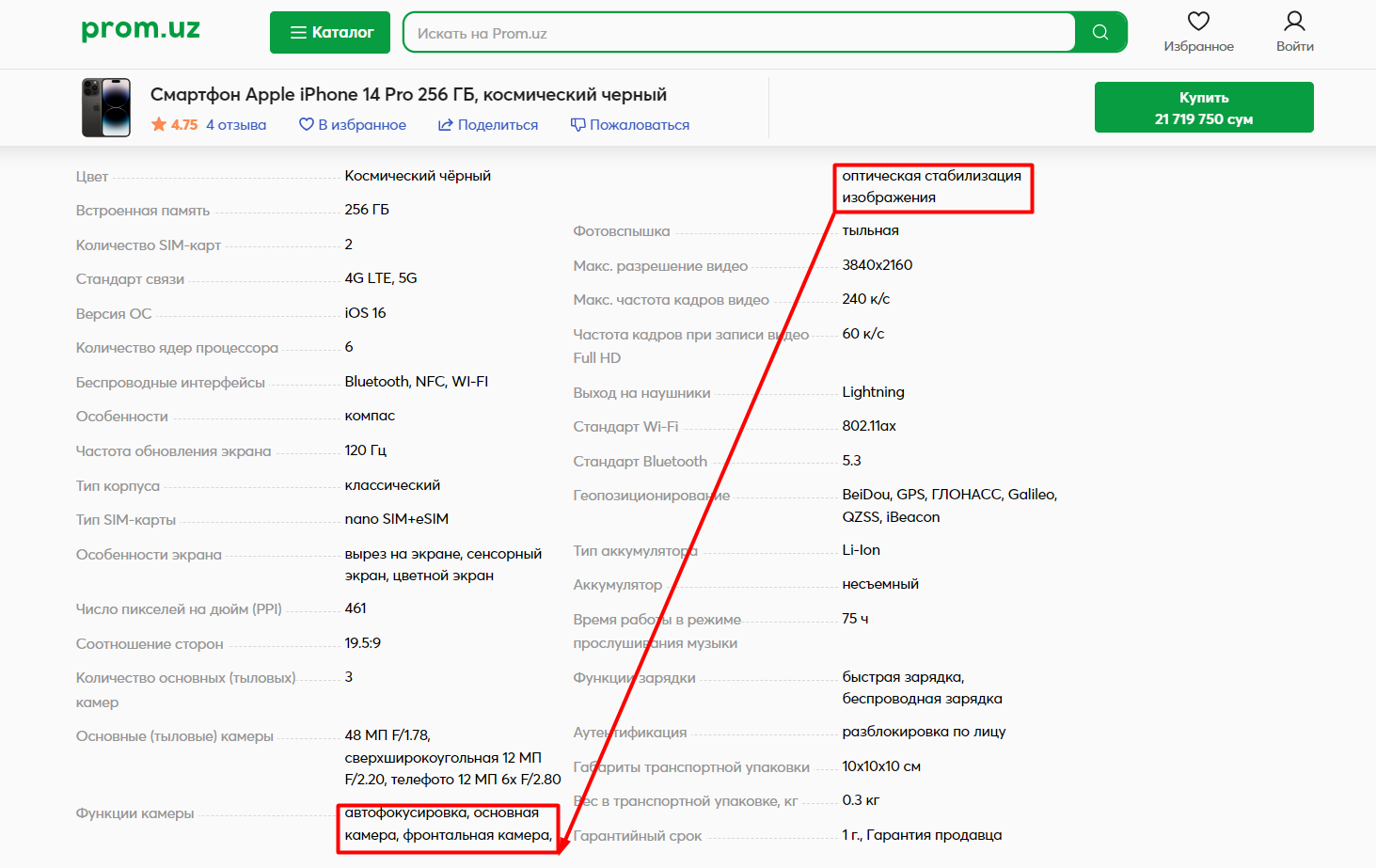
Task: Click the тыльная flash value
Action: [x=871, y=230]
